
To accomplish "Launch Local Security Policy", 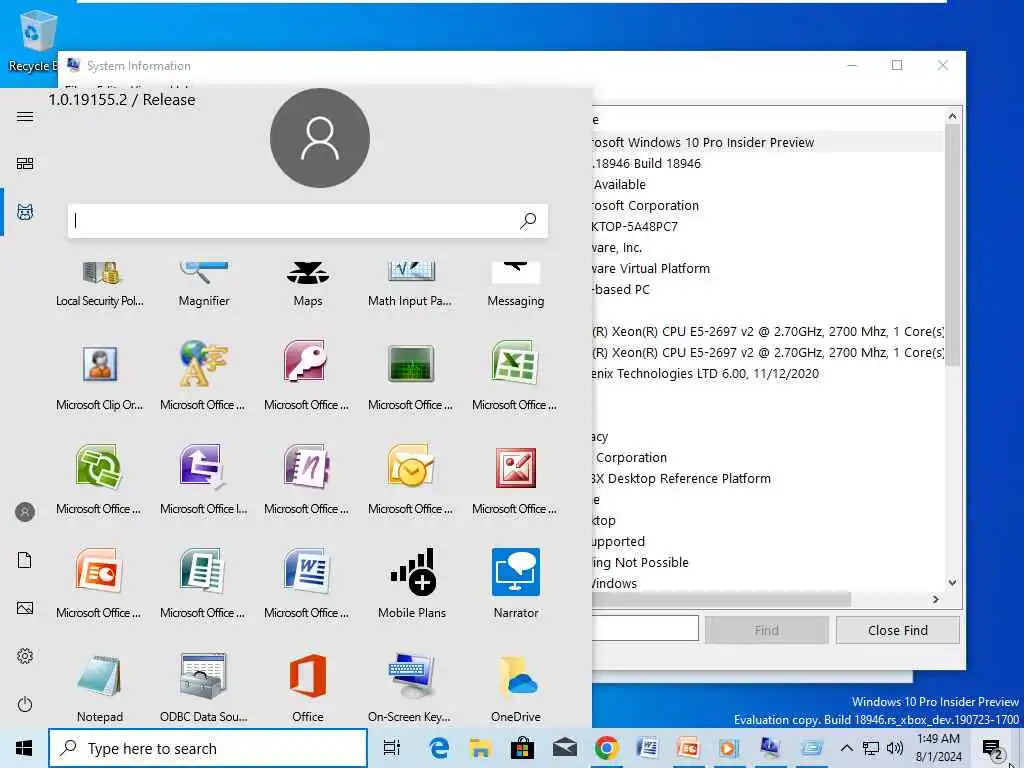I will [x=100, y=285].
